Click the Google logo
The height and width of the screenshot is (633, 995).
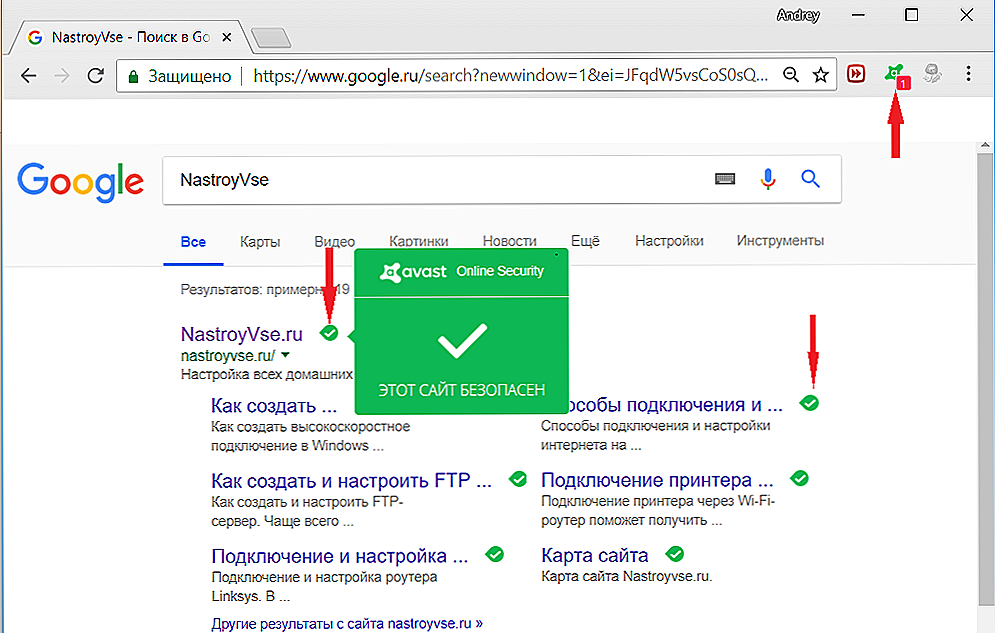(81, 182)
